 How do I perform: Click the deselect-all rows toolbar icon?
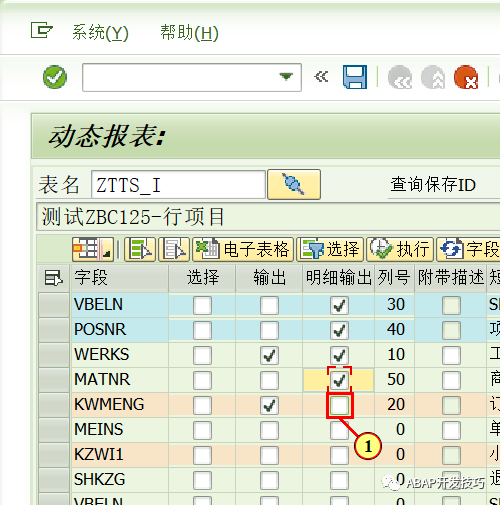tap(174, 249)
